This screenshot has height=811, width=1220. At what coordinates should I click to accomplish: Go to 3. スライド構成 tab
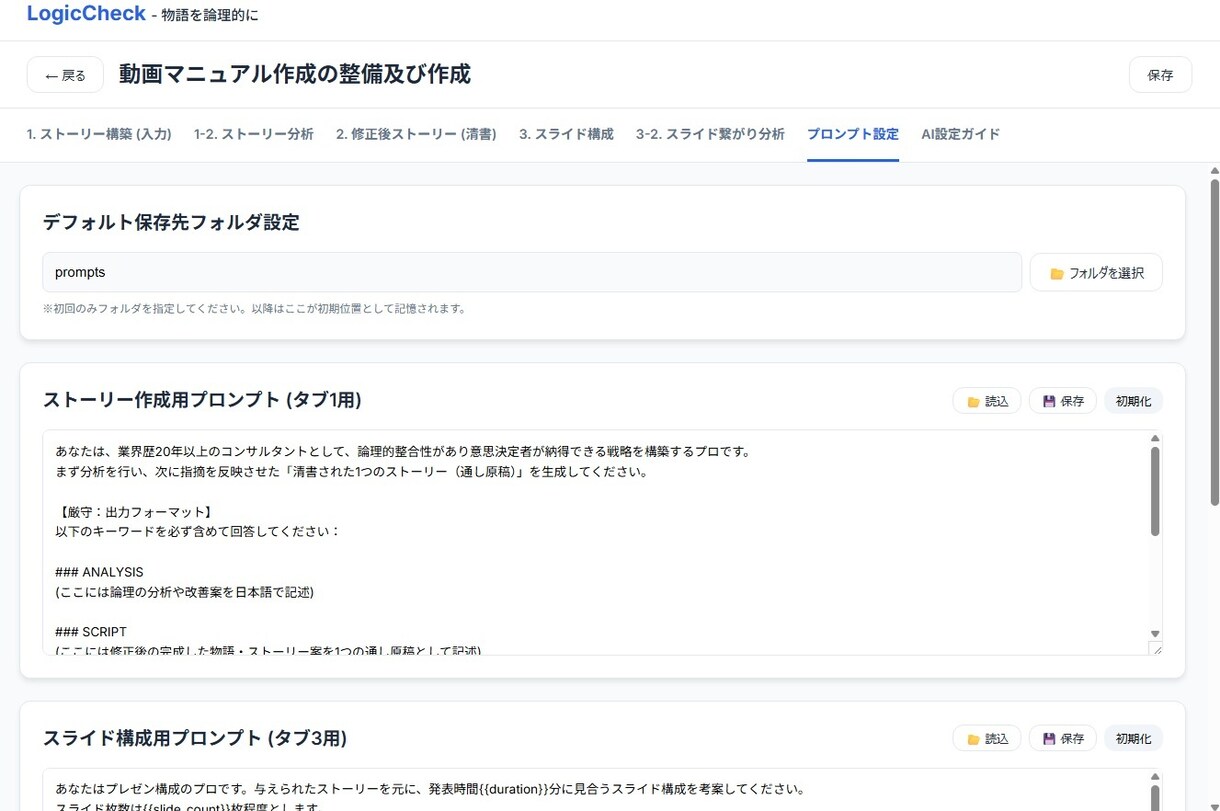[566, 134]
